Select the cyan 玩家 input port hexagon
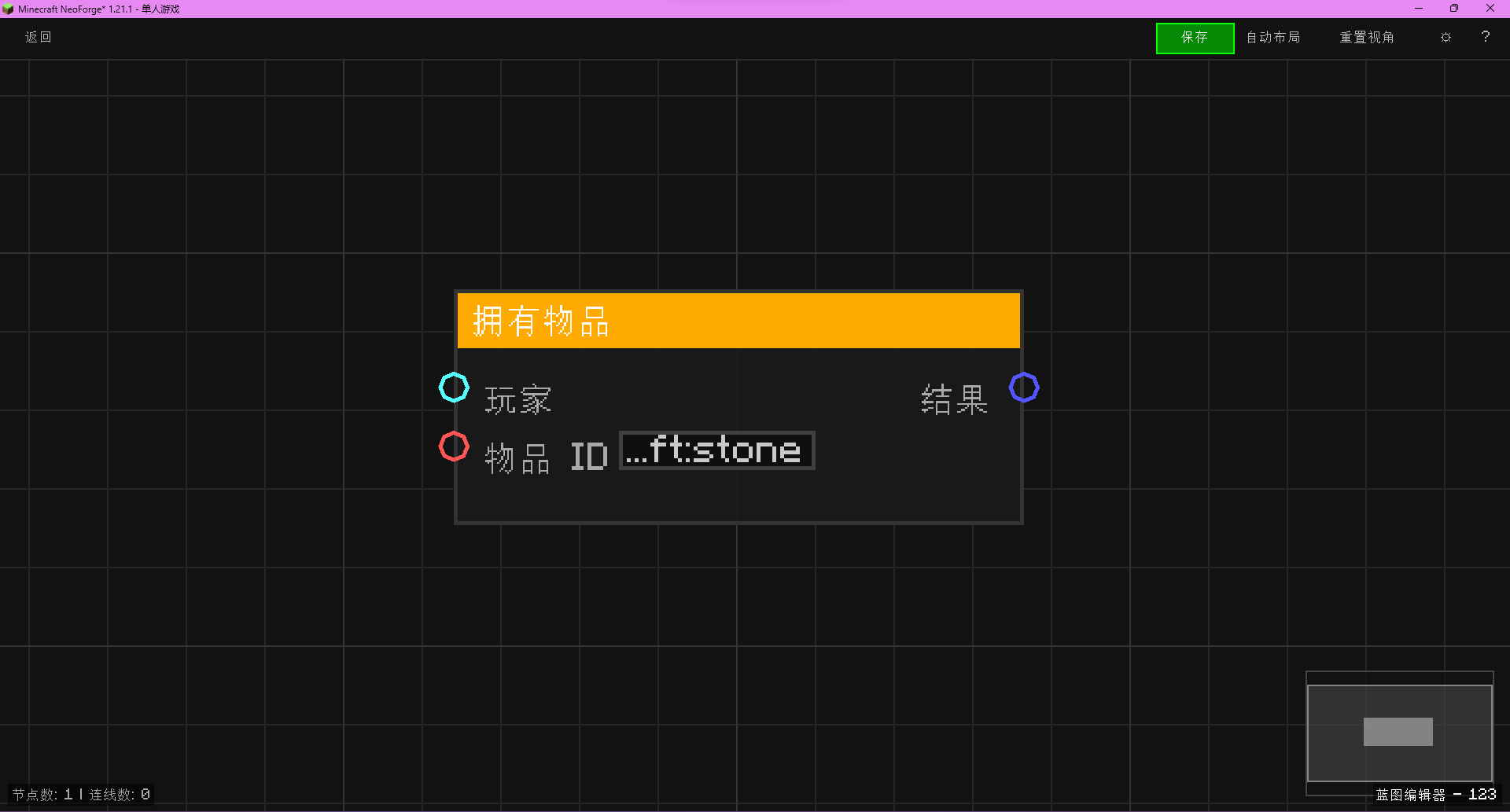The image size is (1510, 812). click(454, 388)
